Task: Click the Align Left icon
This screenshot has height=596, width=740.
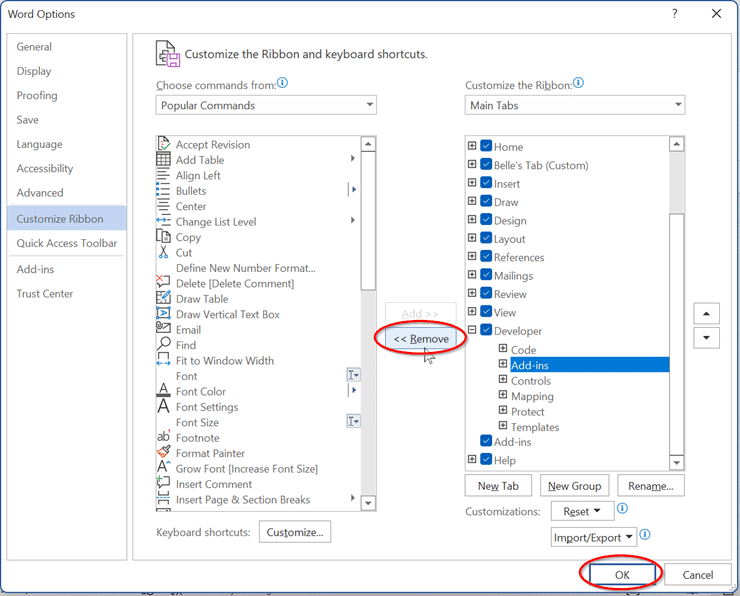Action: point(163,175)
